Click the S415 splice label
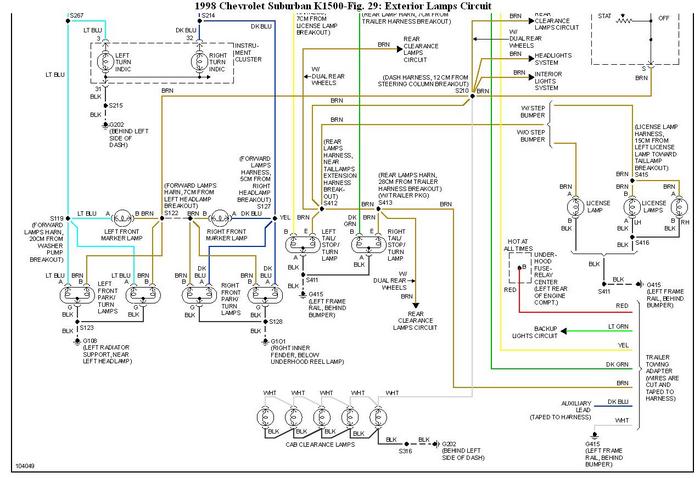The width and height of the screenshot is (700, 478). pyautogui.click(x=642, y=175)
